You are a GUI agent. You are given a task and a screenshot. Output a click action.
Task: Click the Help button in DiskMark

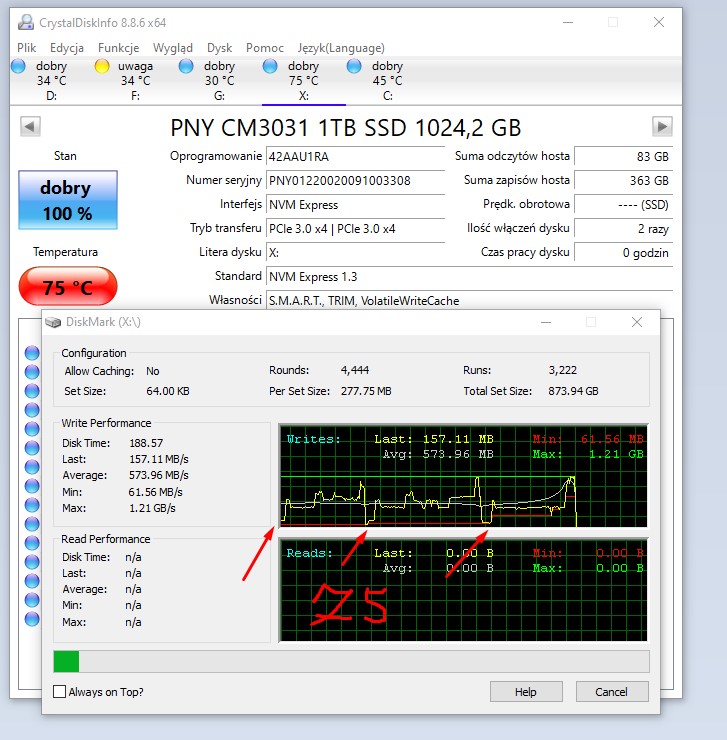526,692
